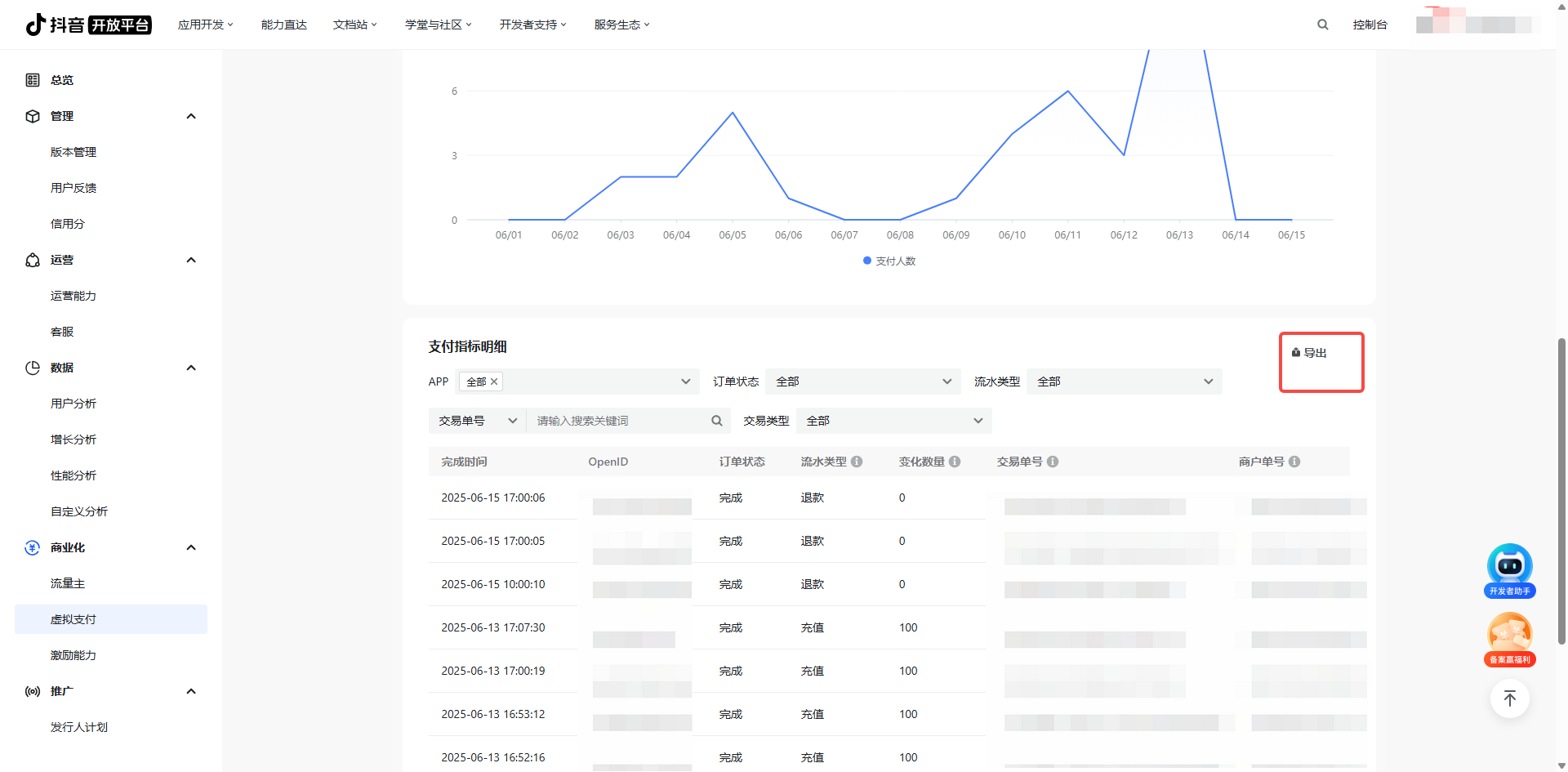Click info icon next to 流水类型 column header
Image resolution: width=1568 pixels, height=772 pixels.
(857, 462)
